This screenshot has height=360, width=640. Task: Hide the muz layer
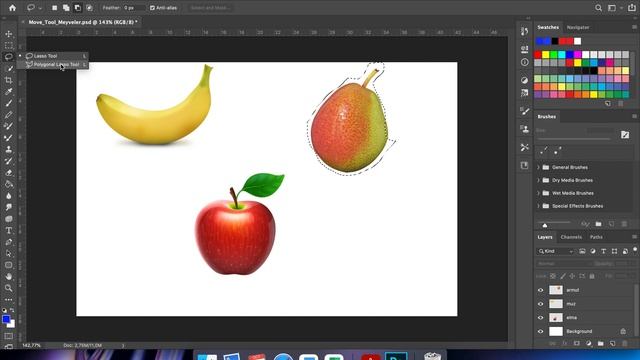541,304
